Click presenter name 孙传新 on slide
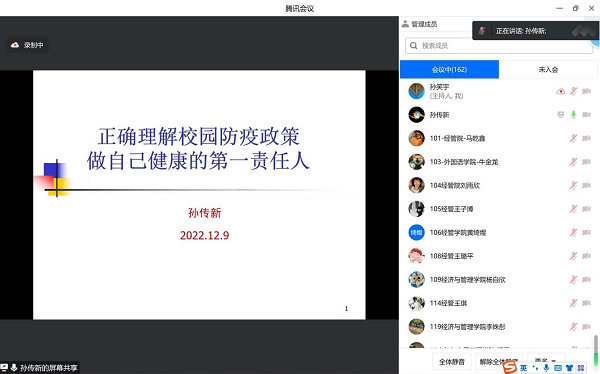Screen dimensions: 600x374 click(204, 213)
